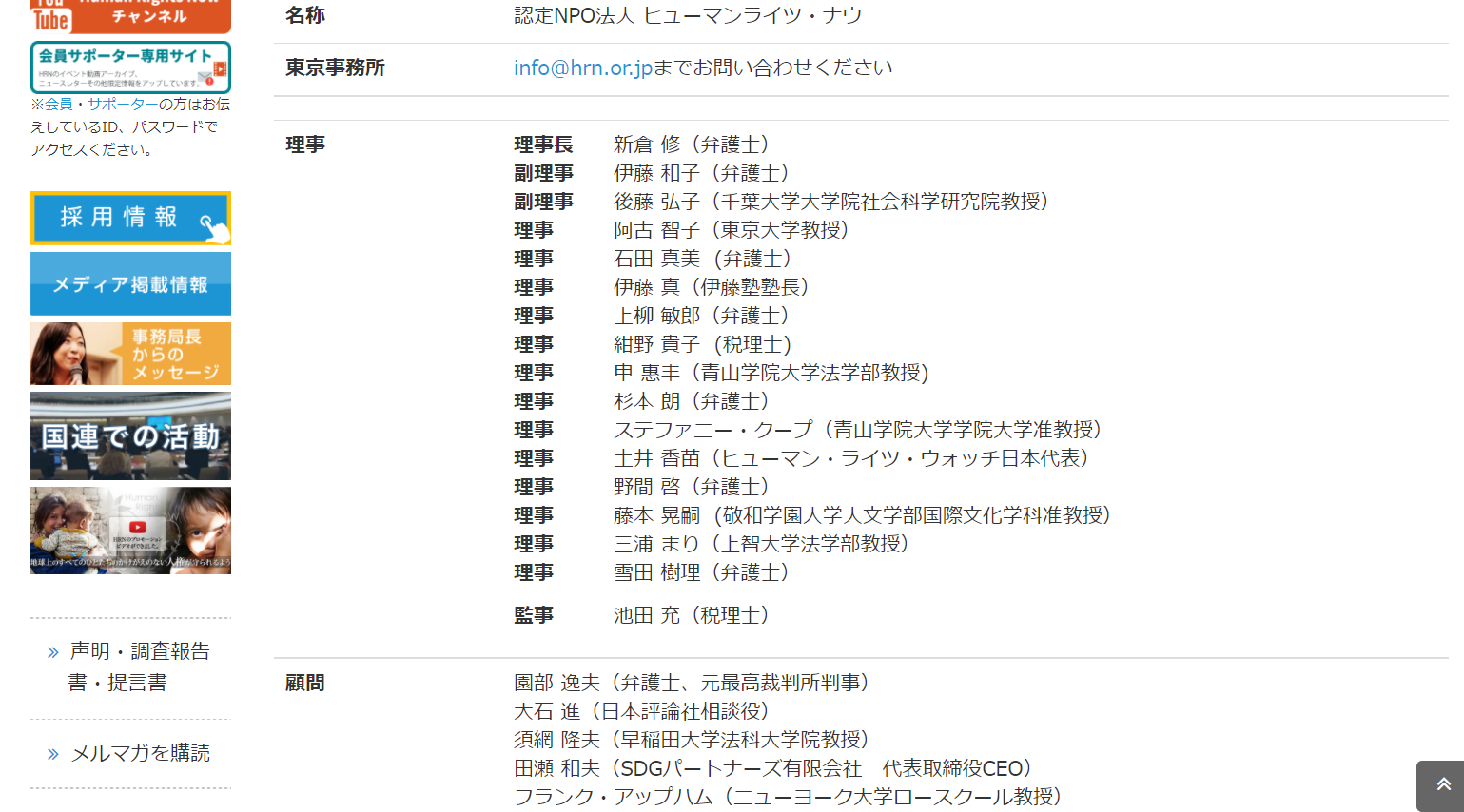This screenshot has width=1464, height=812.
Task: Click the ステファニー・クープ entry
Action: (858, 430)
